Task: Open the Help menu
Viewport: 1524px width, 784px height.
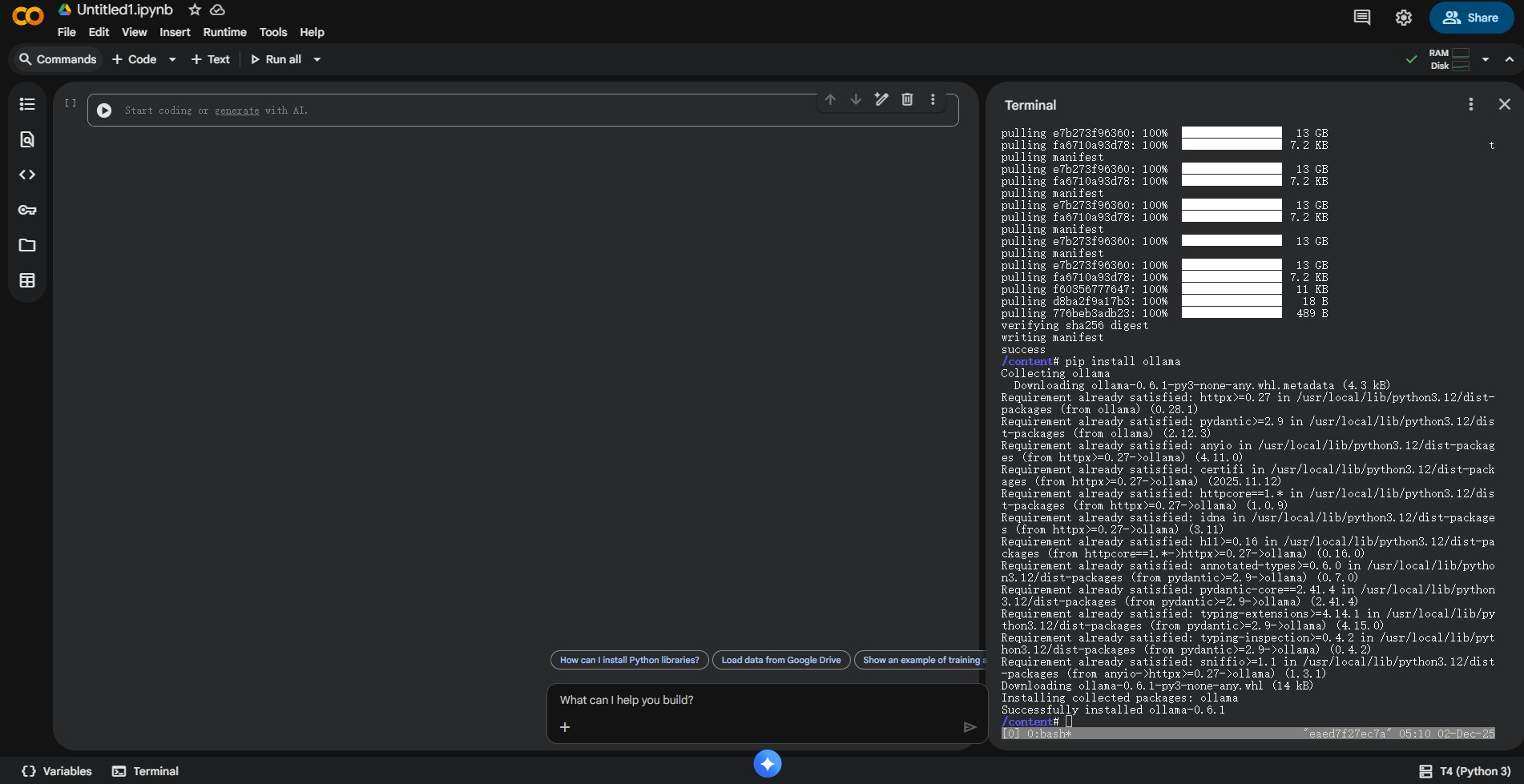Action: [312, 32]
